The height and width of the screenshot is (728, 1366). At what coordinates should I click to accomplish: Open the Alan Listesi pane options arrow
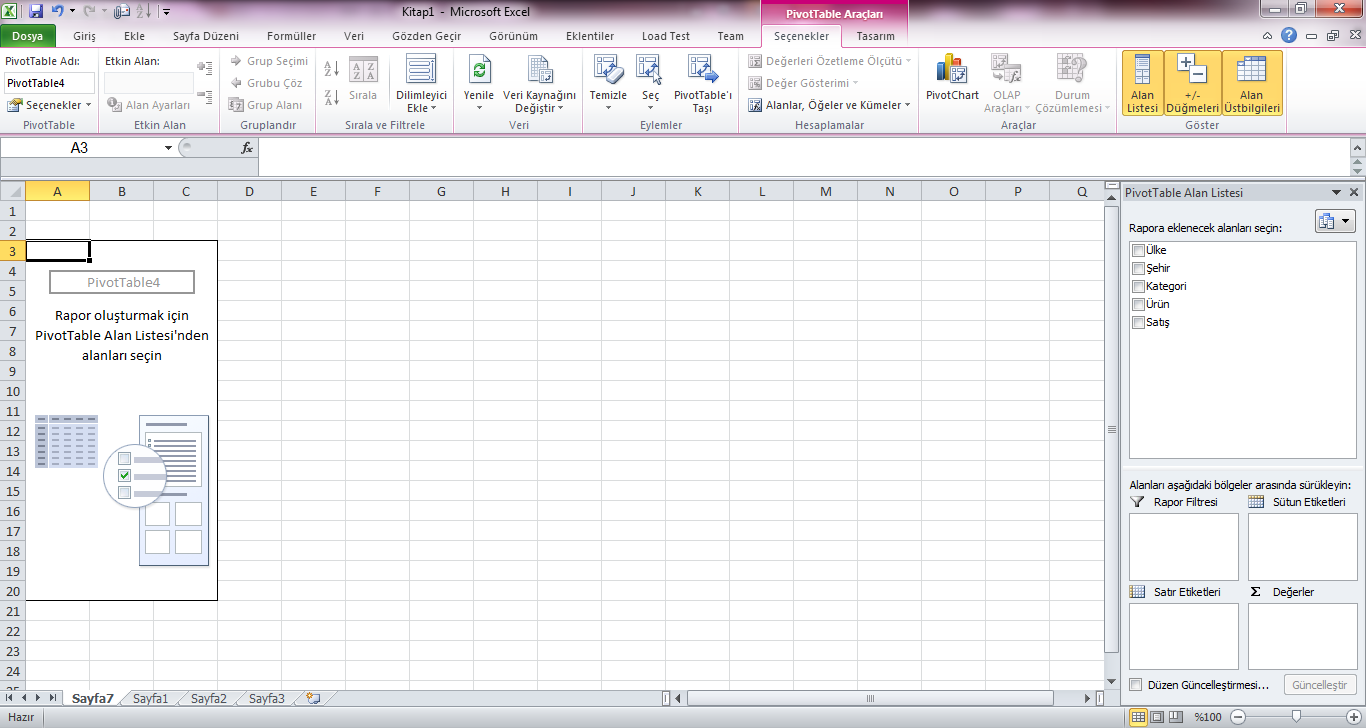tap(1336, 192)
